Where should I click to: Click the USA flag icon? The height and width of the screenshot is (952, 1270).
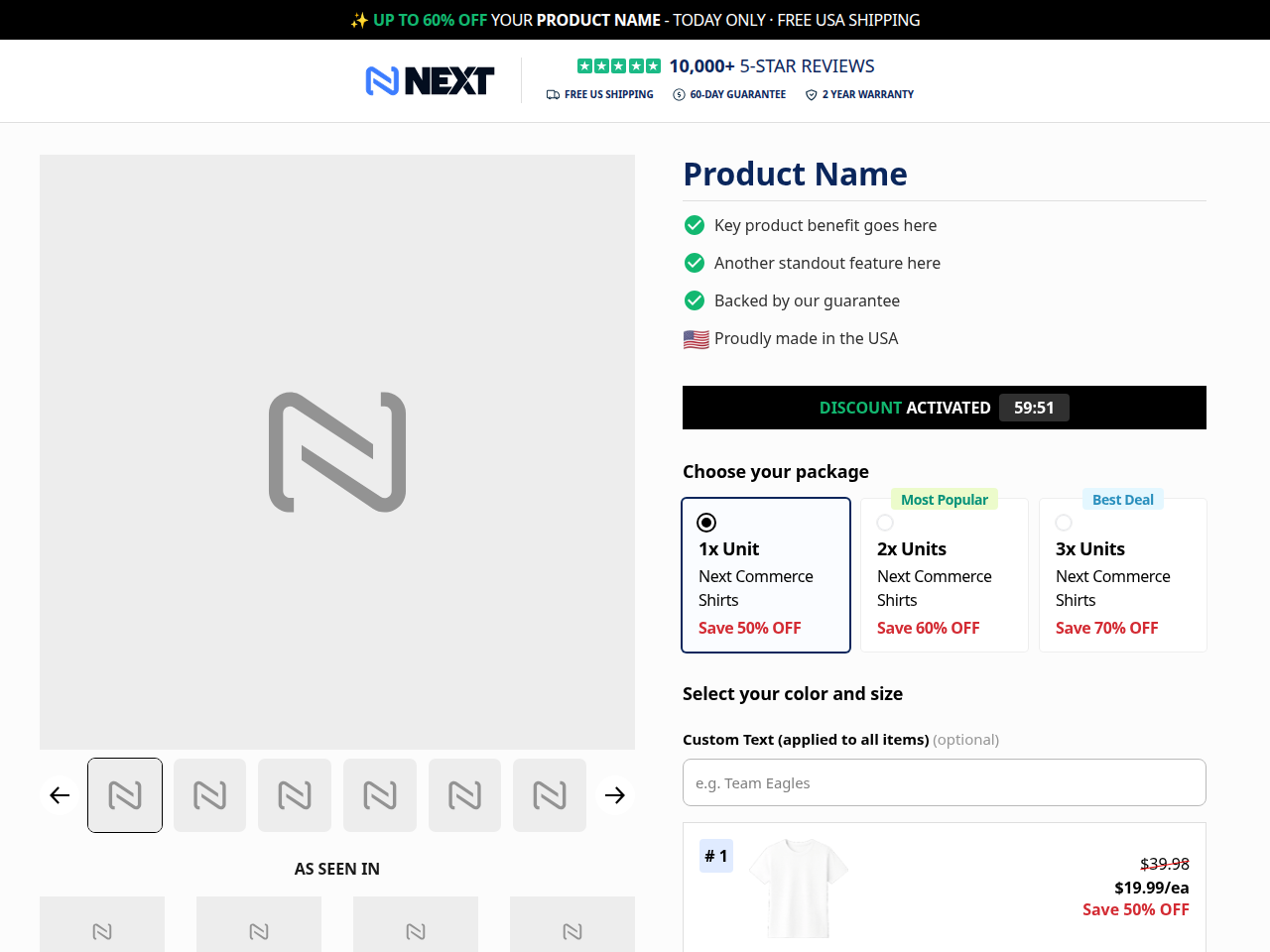(x=696, y=339)
